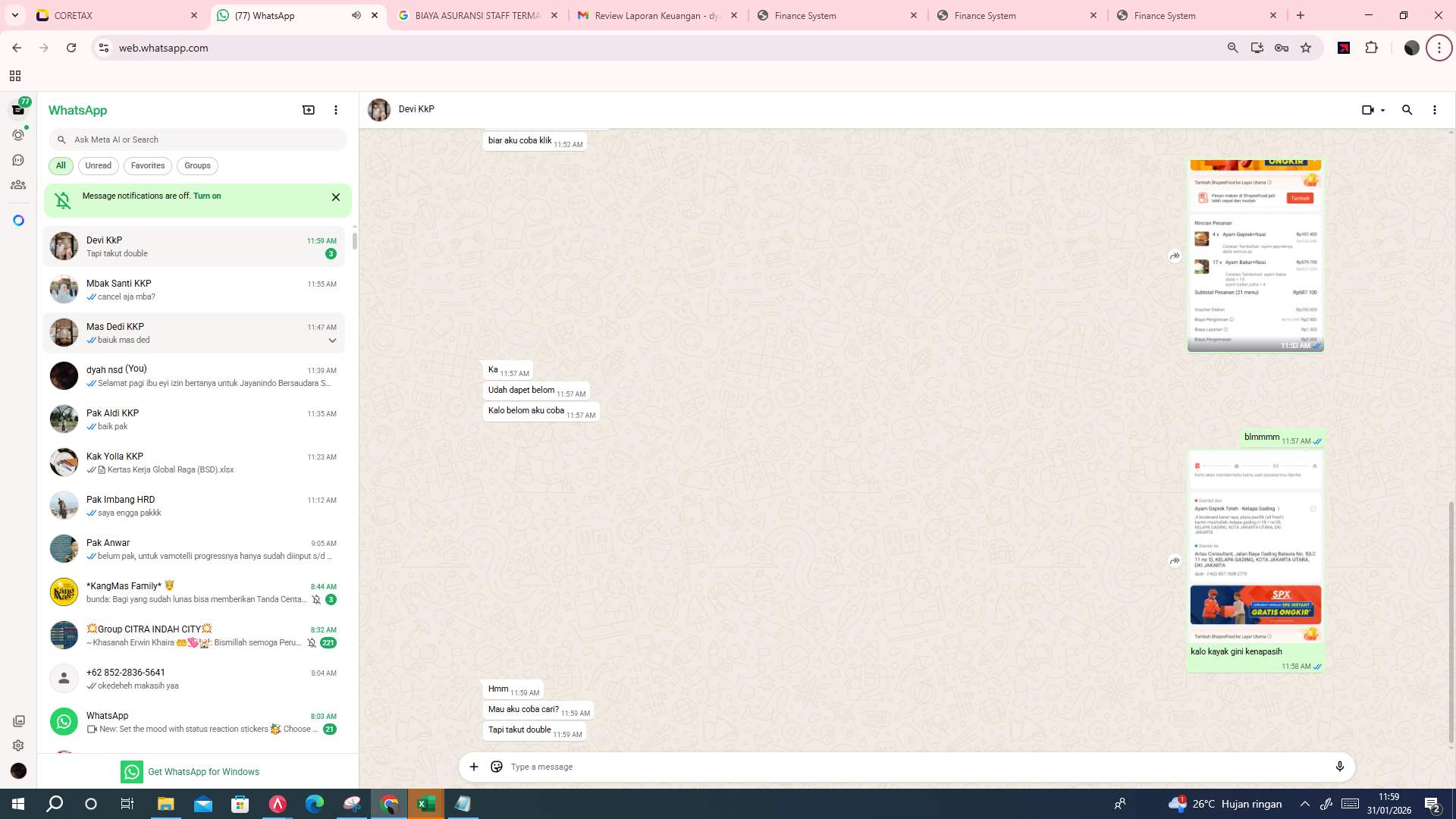This screenshot has width=1456, height=819.
Task: Attach a file with the plus icon
Action: pyautogui.click(x=474, y=767)
